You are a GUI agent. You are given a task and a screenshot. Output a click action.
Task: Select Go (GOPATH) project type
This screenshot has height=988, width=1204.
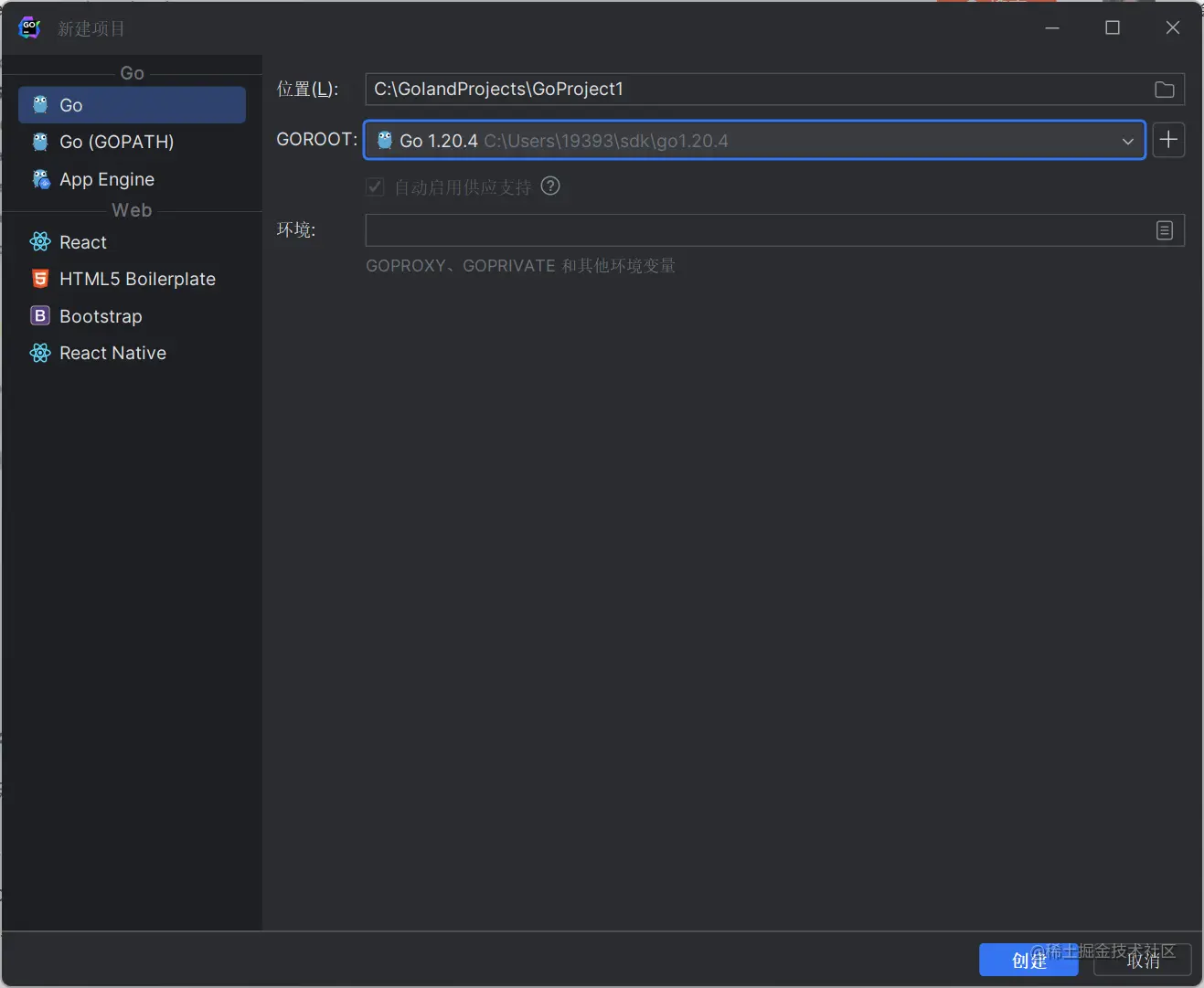point(132,142)
